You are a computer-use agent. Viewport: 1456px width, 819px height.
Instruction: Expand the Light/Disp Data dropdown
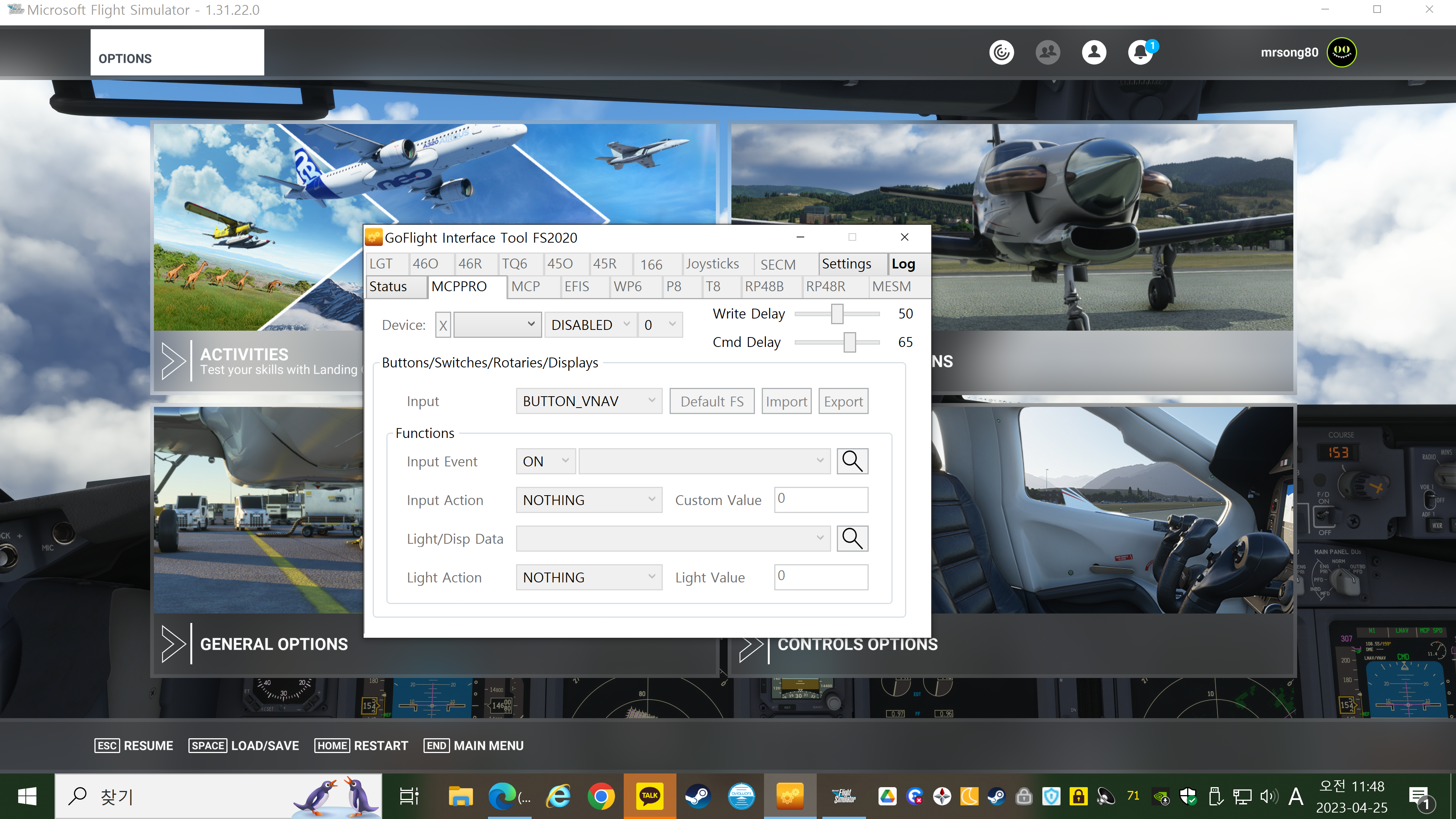pos(673,539)
